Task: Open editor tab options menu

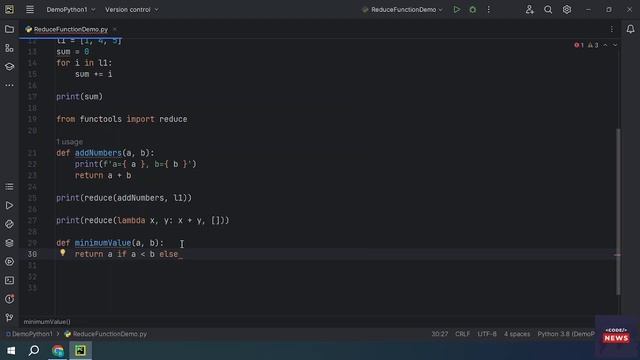Action: [611, 29]
